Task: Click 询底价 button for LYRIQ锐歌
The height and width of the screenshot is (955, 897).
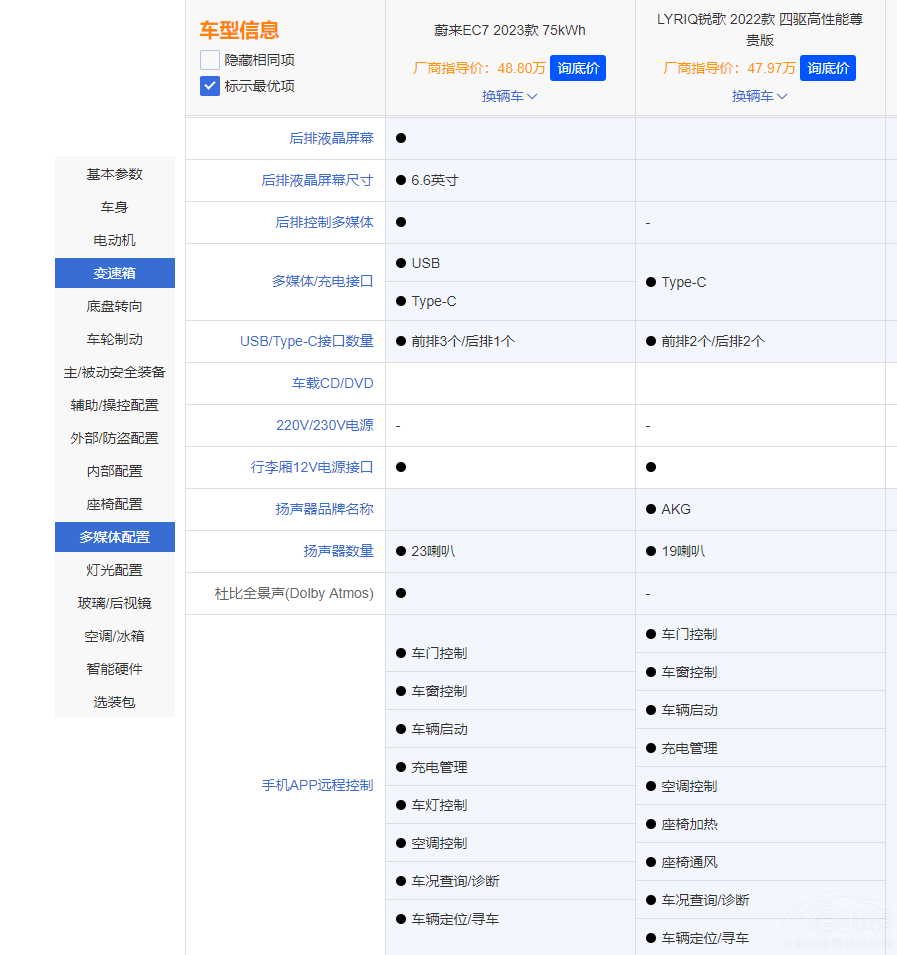Action: 828,68
